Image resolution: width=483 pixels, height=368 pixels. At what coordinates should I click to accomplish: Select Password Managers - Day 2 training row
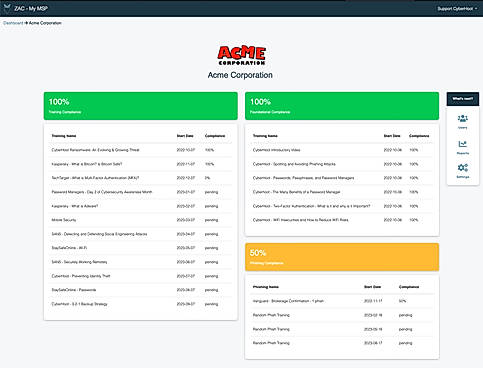pos(141,192)
